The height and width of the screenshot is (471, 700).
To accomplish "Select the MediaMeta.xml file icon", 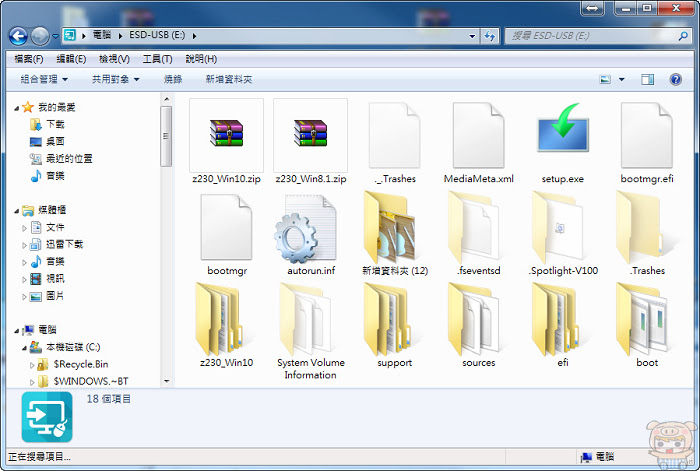I will click(479, 135).
